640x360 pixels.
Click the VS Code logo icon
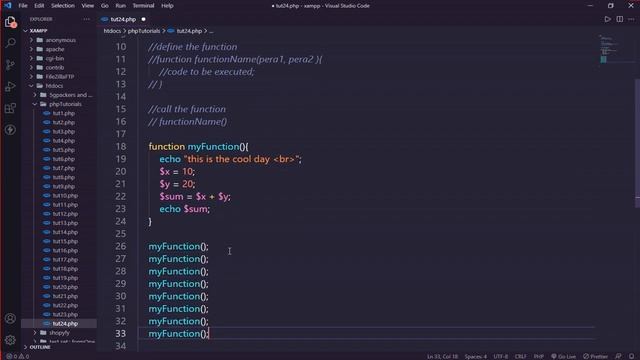tap(8, 6)
